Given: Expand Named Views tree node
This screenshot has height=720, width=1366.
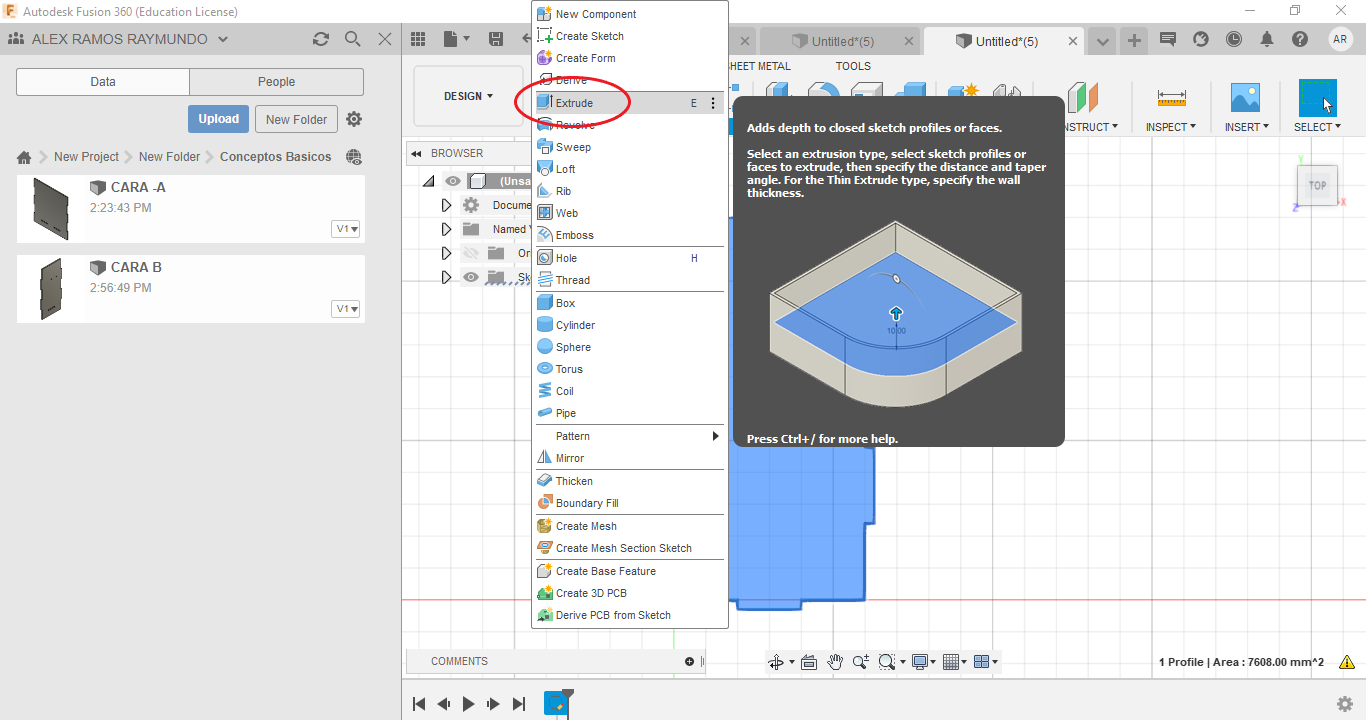Looking at the screenshot, I should click(447, 229).
